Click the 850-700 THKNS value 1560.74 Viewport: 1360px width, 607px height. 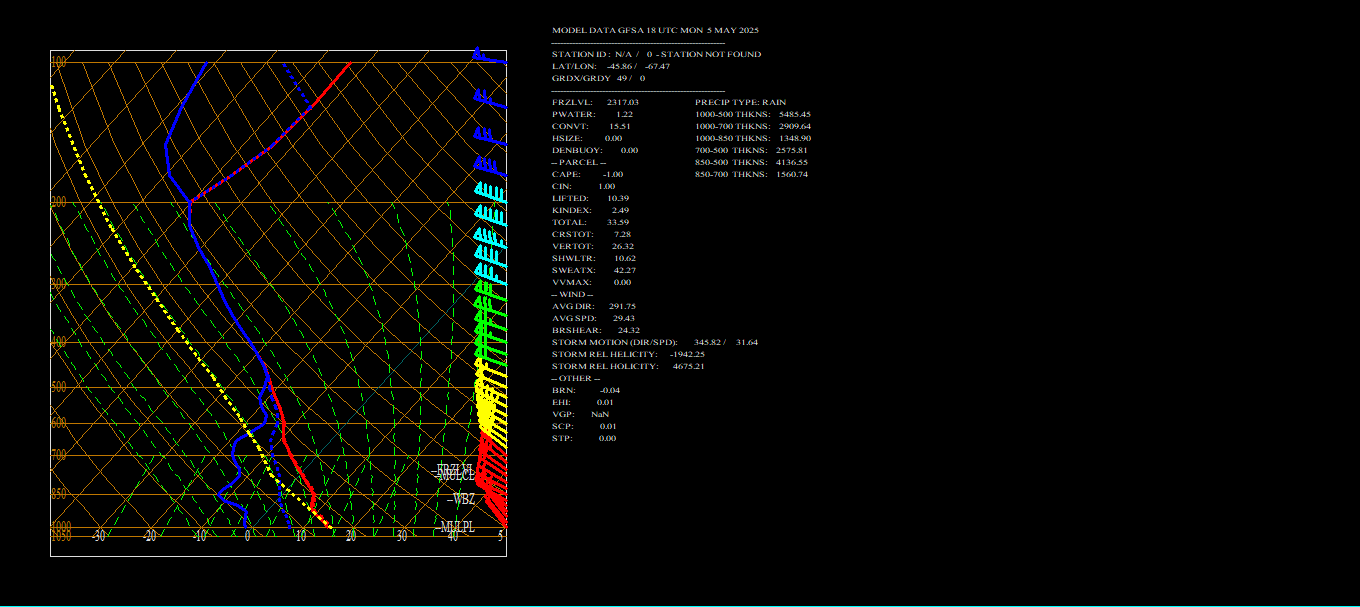792,174
